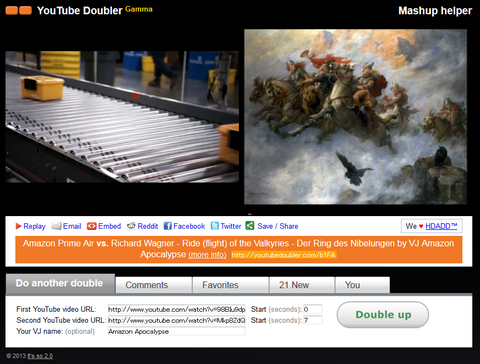Click the red Replay triangle icon

pos(18,226)
